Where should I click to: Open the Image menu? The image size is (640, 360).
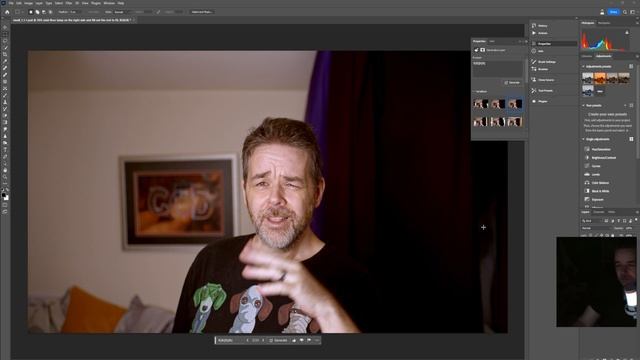29,3
